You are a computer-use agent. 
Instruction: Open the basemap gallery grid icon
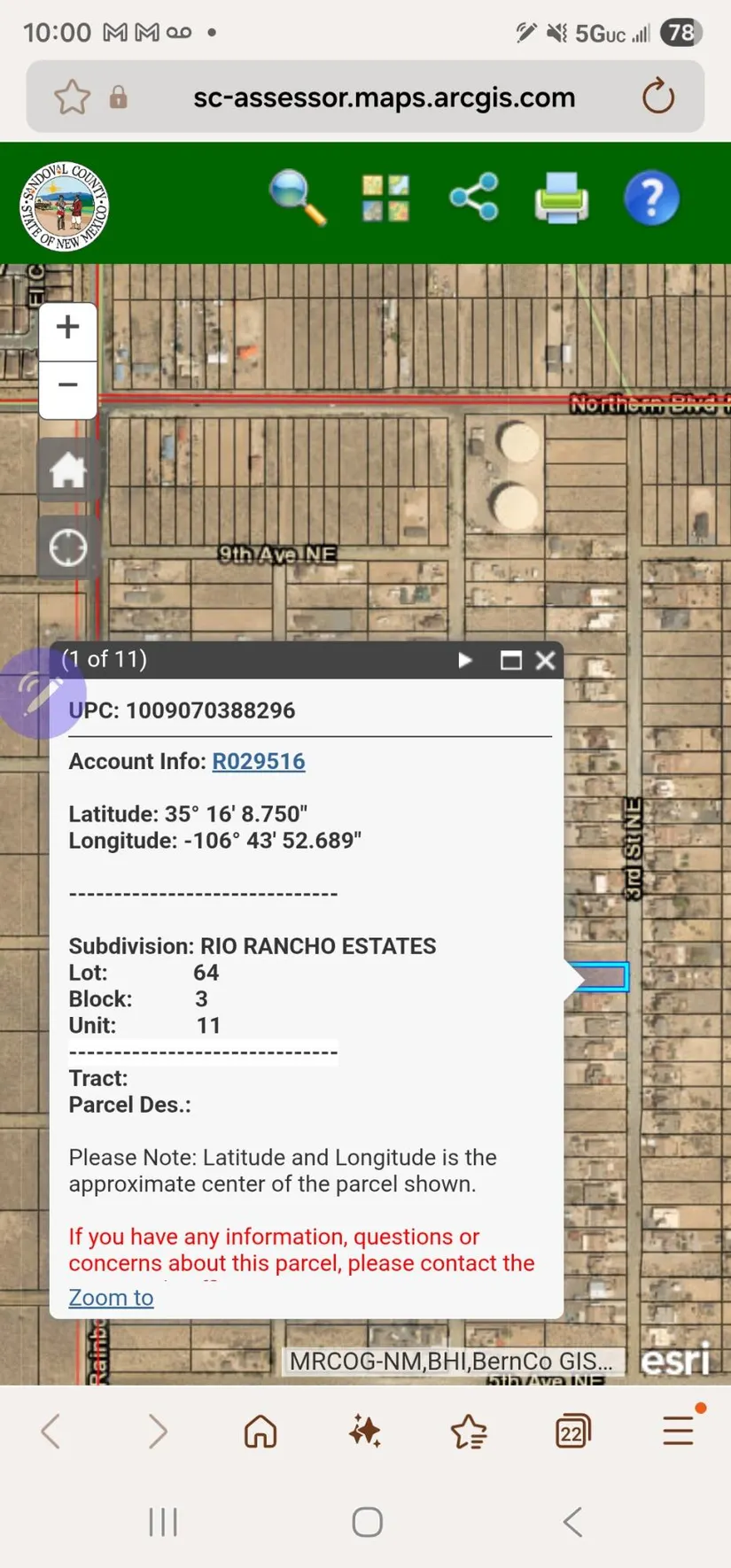coord(385,198)
